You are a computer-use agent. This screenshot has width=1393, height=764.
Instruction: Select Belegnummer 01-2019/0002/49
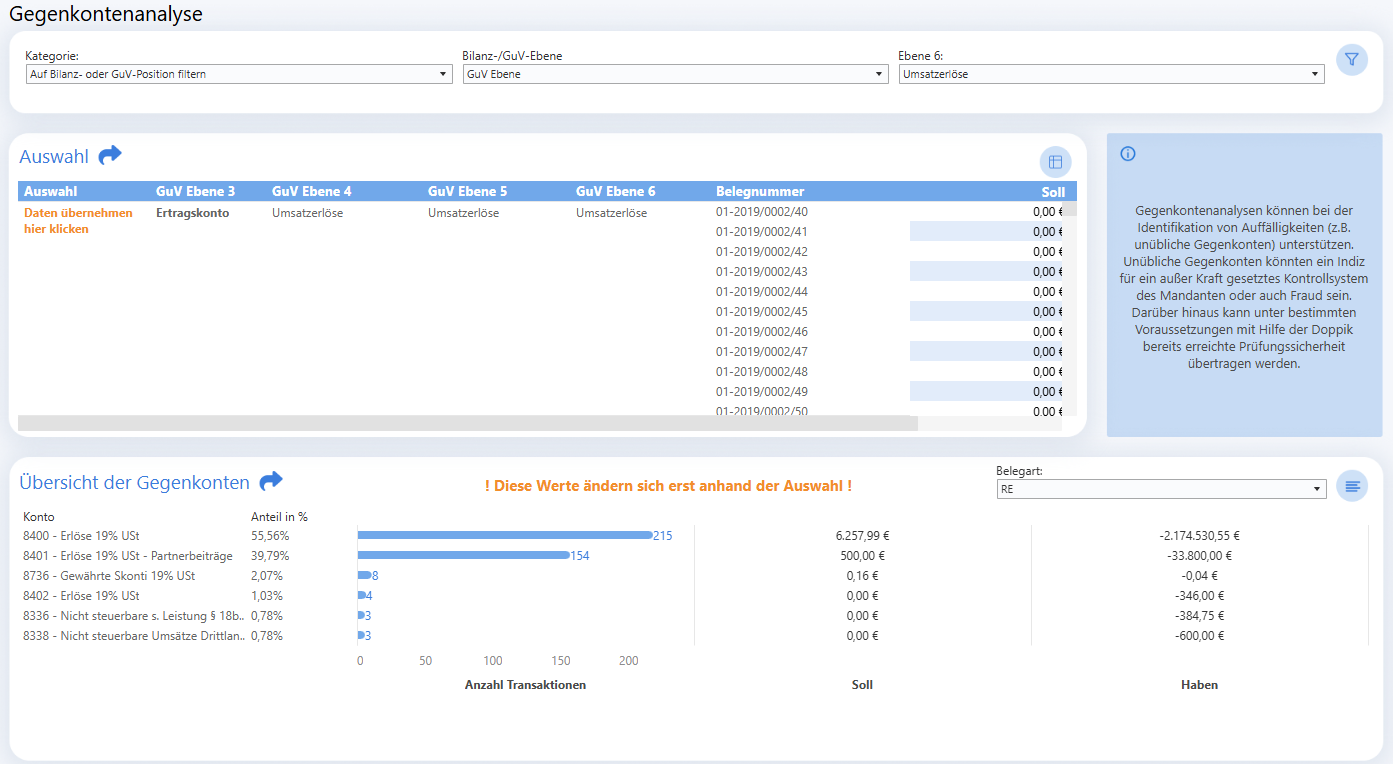(762, 391)
